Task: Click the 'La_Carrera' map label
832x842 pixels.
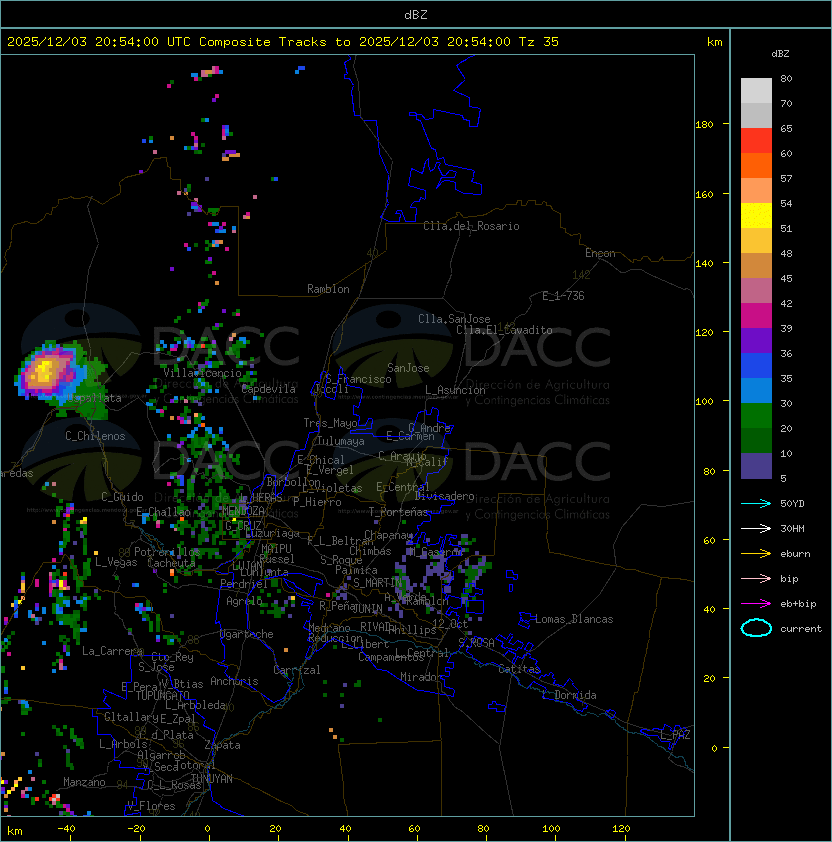Action: click(x=112, y=651)
